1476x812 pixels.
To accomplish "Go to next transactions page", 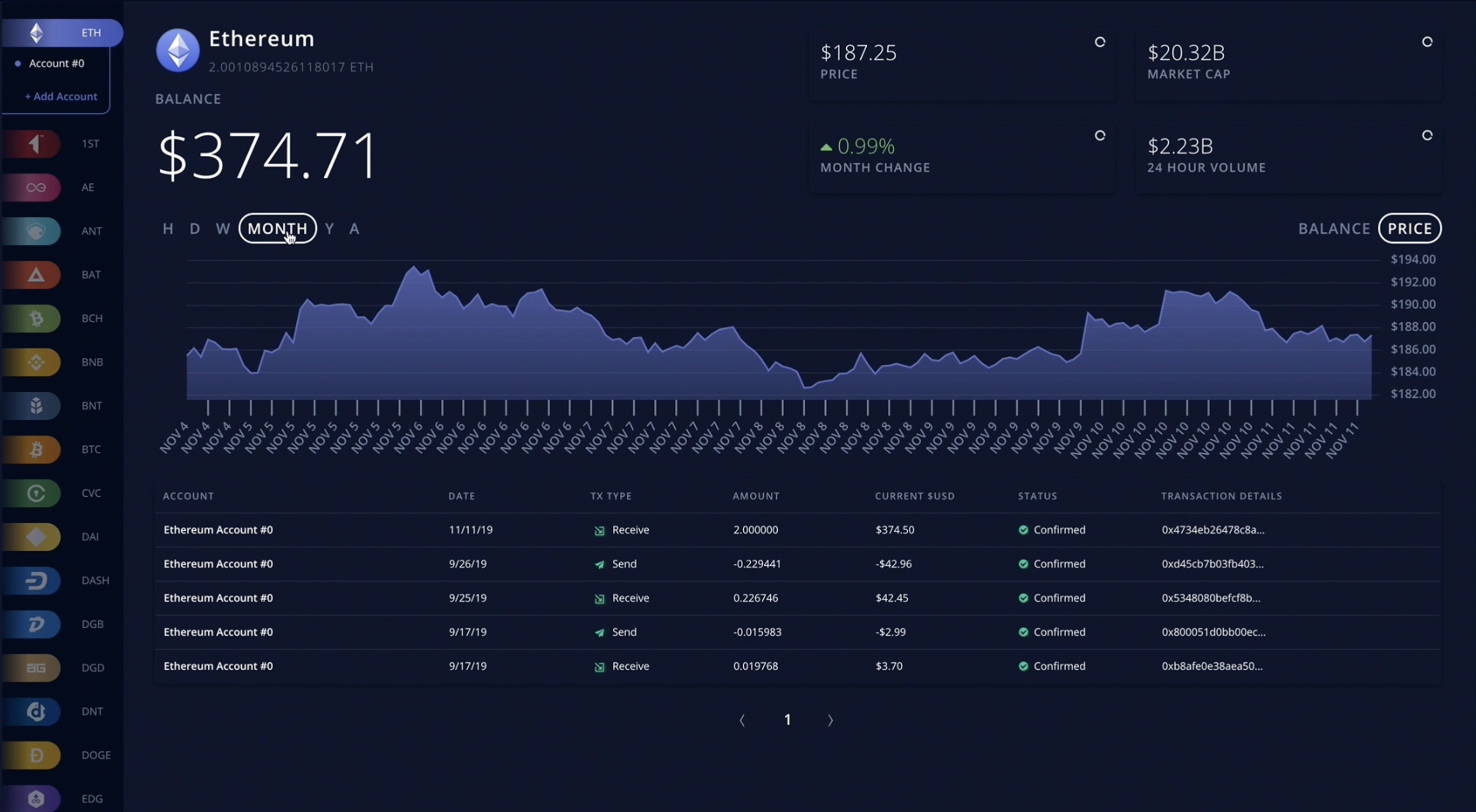I will [830, 721].
